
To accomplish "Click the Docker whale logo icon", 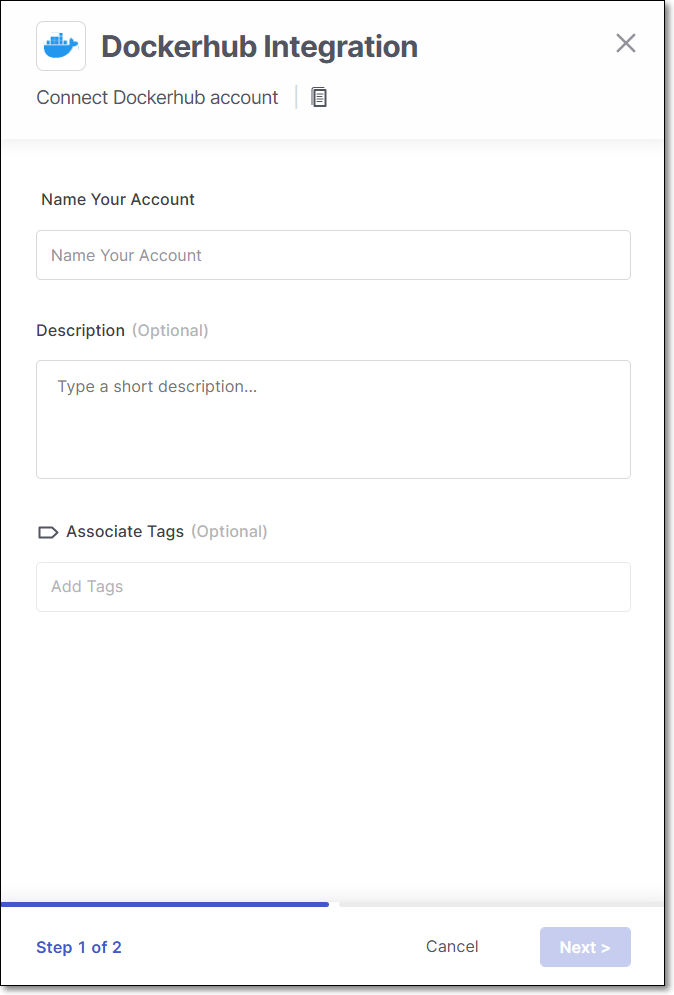I will [61, 46].
